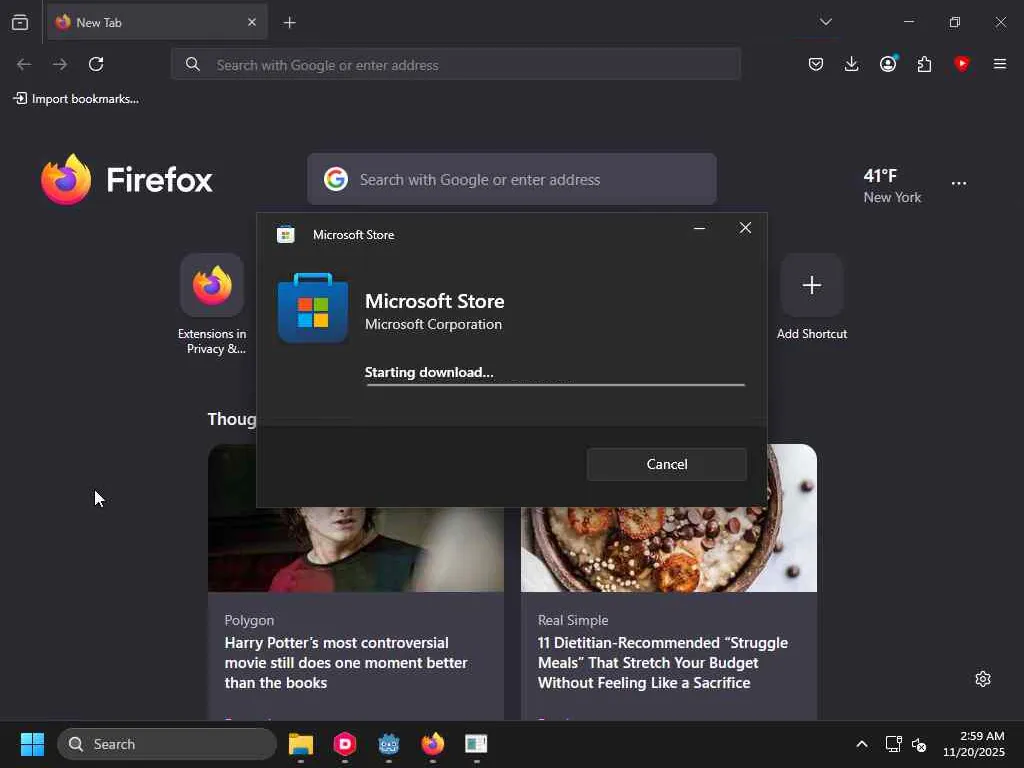The height and width of the screenshot is (768, 1024).
Task: Go forward with the forward arrow
Action: point(60,64)
